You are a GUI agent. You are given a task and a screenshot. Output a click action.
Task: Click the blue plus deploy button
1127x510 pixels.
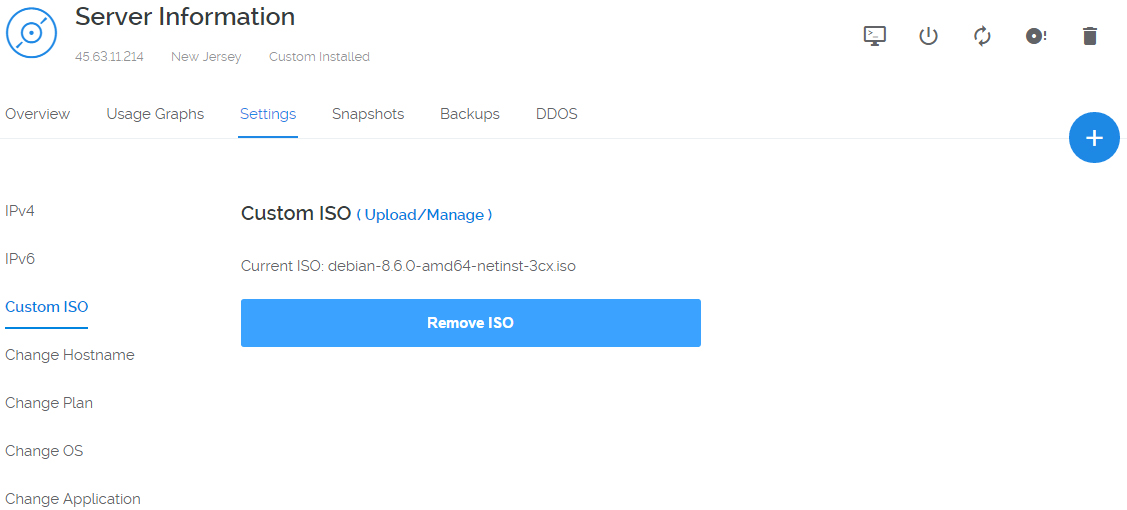pyautogui.click(x=1094, y=138)
